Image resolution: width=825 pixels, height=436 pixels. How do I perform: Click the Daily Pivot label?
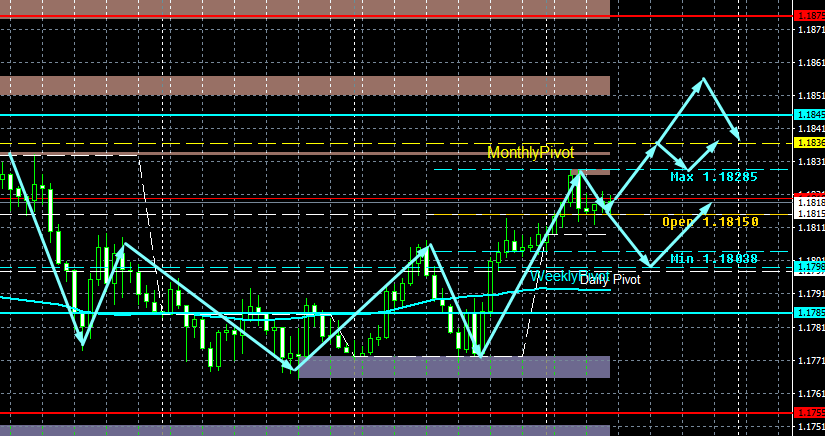pyautogui.click(x=610, y=280)
